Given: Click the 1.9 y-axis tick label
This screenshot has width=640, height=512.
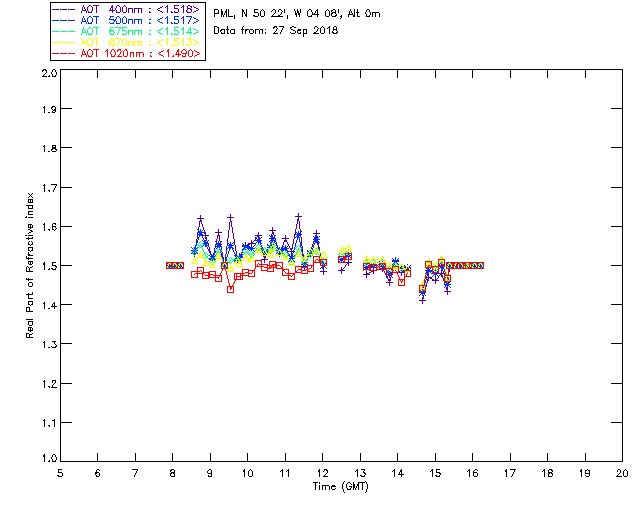Looking at the screenshot, I should coord(49,109).
